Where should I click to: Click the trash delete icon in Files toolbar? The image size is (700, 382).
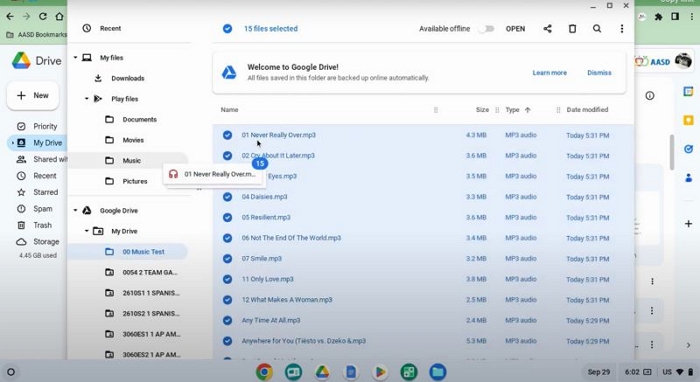[x=572, y=29]
